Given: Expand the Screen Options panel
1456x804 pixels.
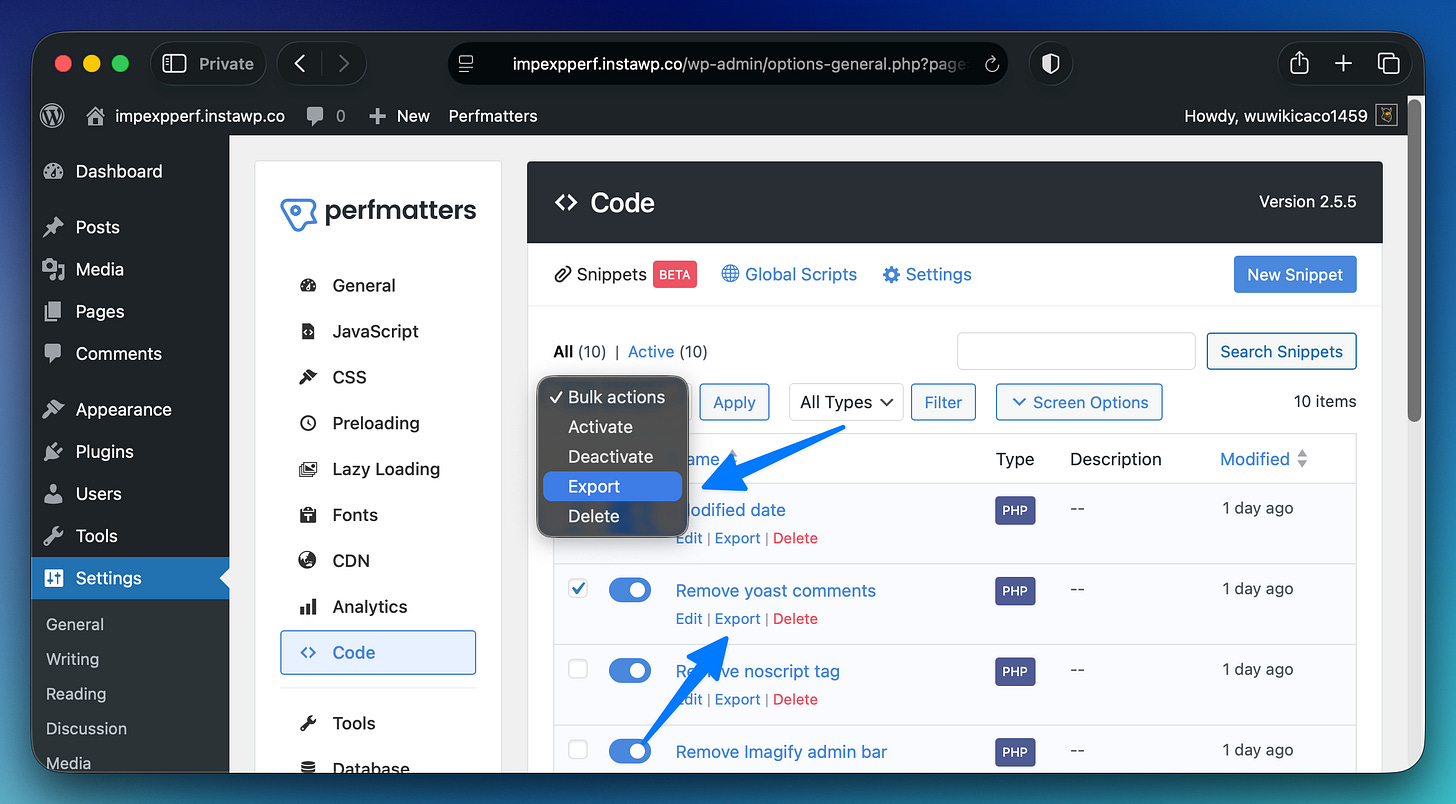Looking at the screenshot, I should (x=1079, y=402).
